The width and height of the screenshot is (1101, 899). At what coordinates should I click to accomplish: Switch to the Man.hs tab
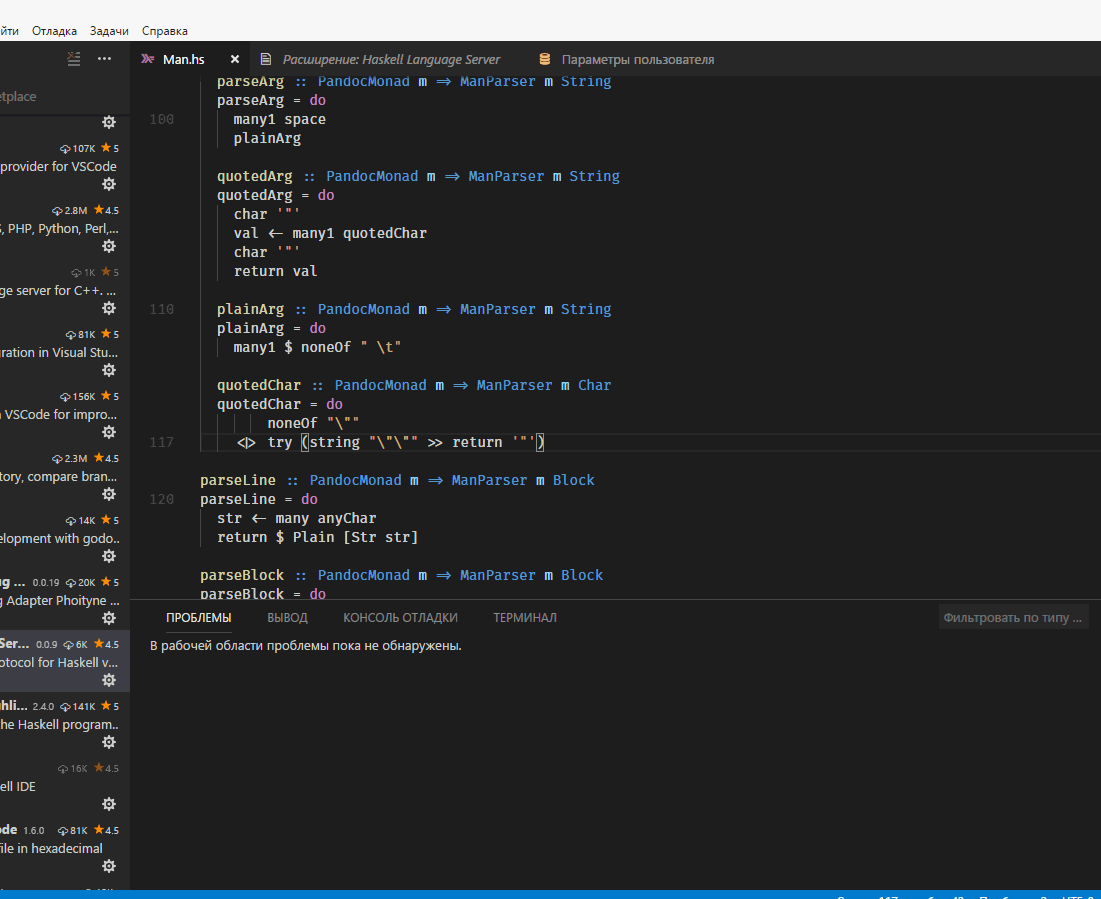coord(184,60)
